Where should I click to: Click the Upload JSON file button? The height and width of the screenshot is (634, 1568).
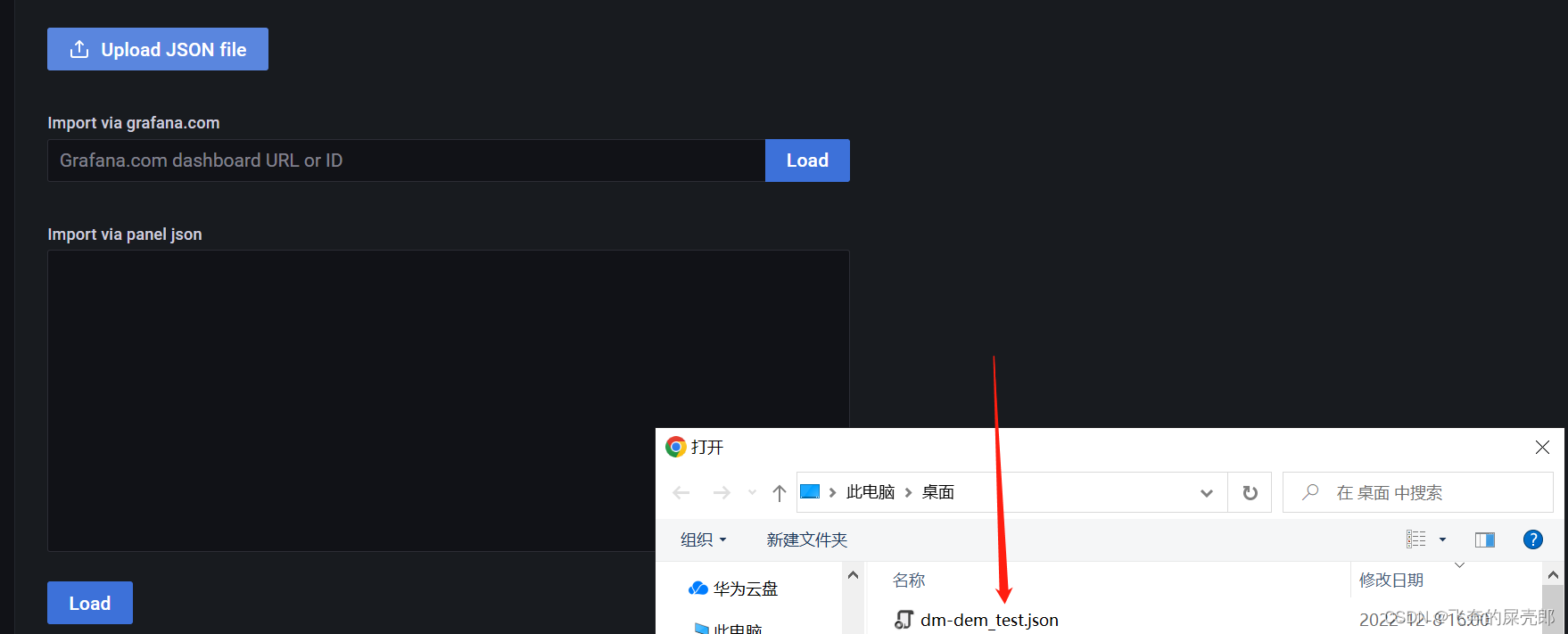158,49
